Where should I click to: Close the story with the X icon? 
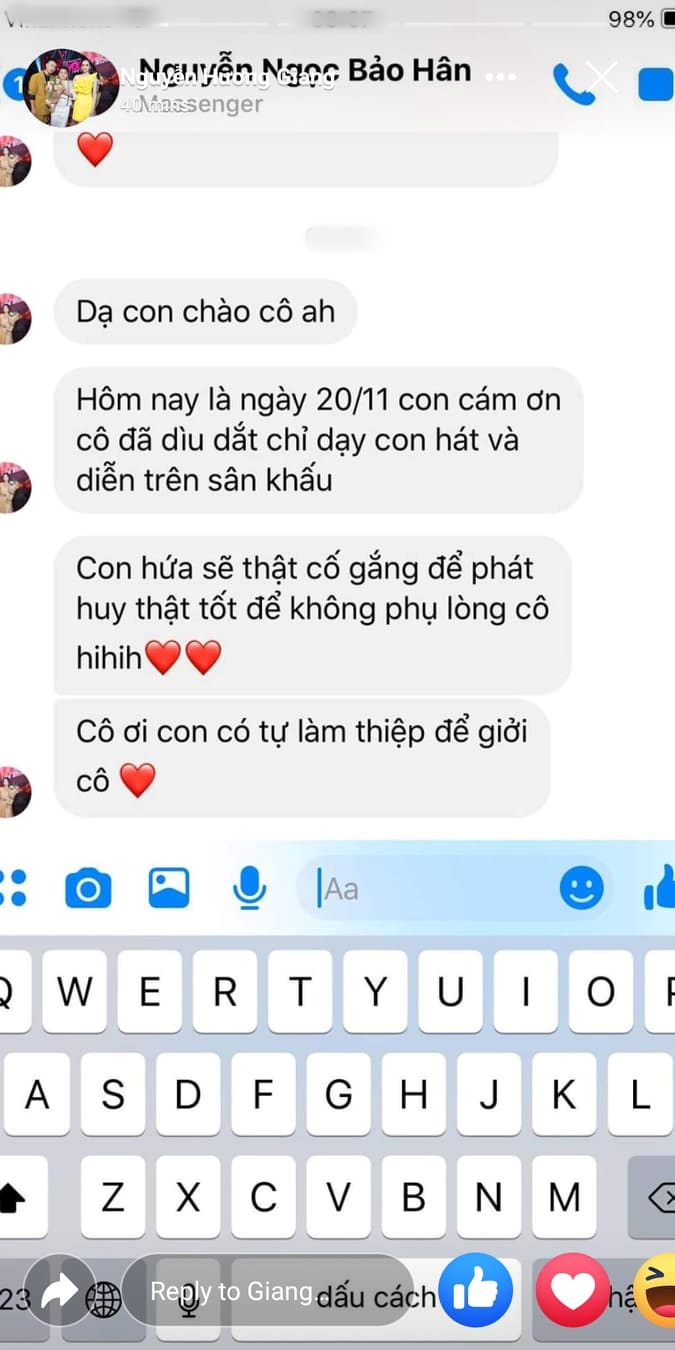pos(602,77)
